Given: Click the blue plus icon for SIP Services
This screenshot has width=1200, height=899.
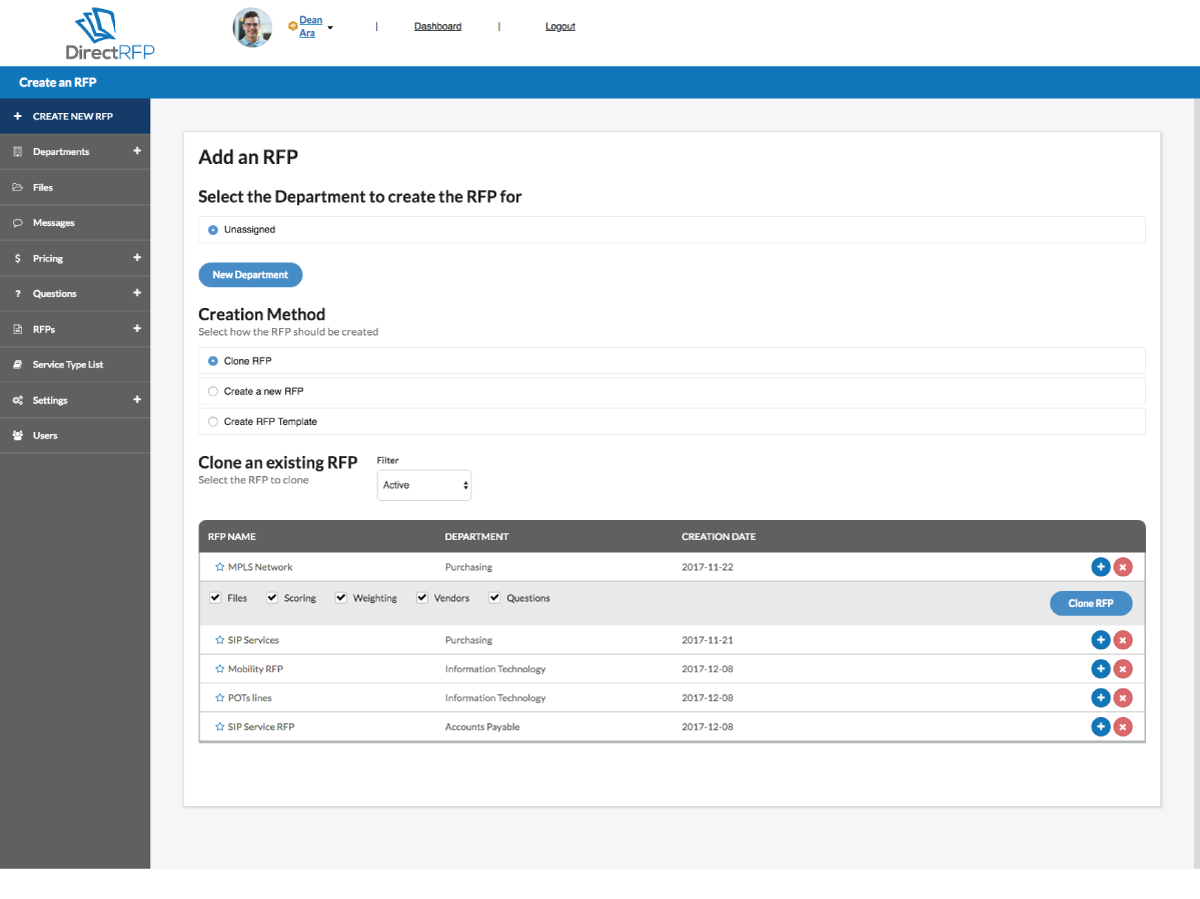Looking at the screenshot, I should point(1100,640).
